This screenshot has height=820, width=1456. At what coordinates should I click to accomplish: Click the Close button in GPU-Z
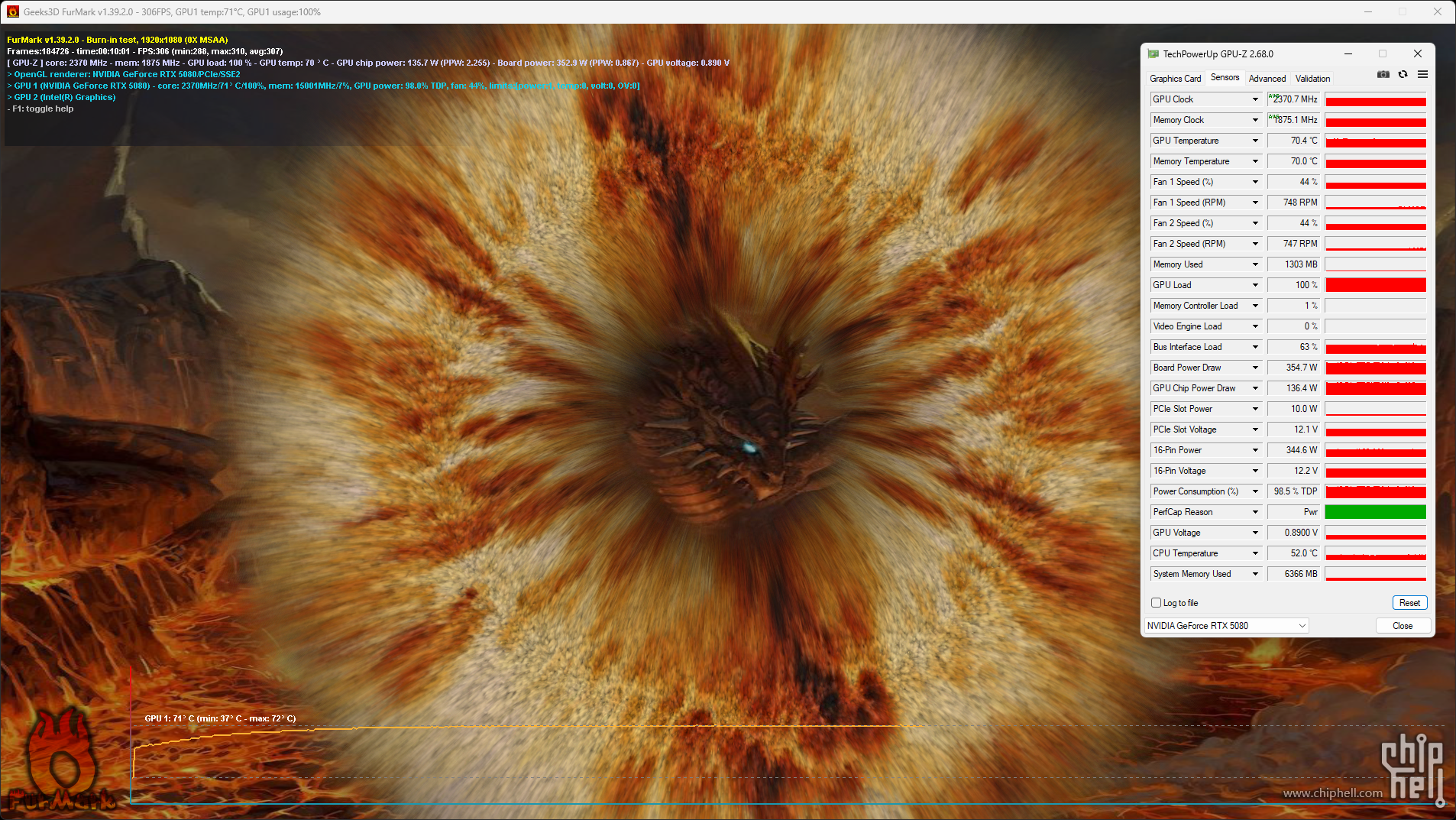pos(1403,626)
